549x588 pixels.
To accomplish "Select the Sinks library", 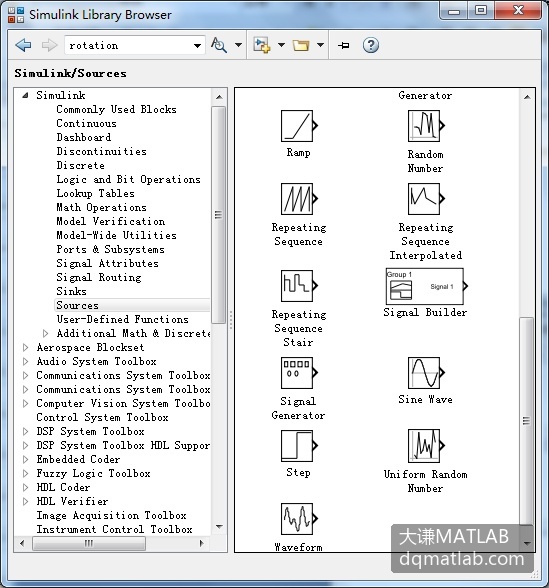I will [71, 291].
